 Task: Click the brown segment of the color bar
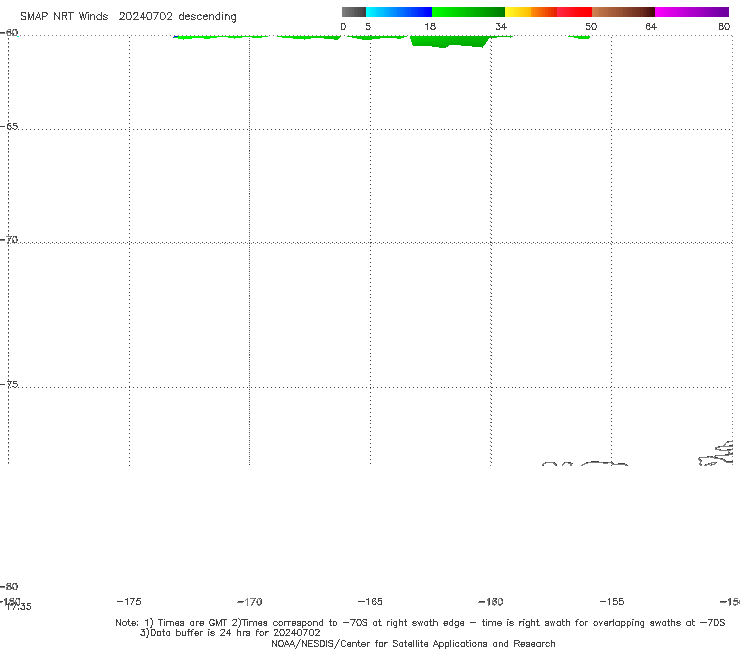point(623,12)
